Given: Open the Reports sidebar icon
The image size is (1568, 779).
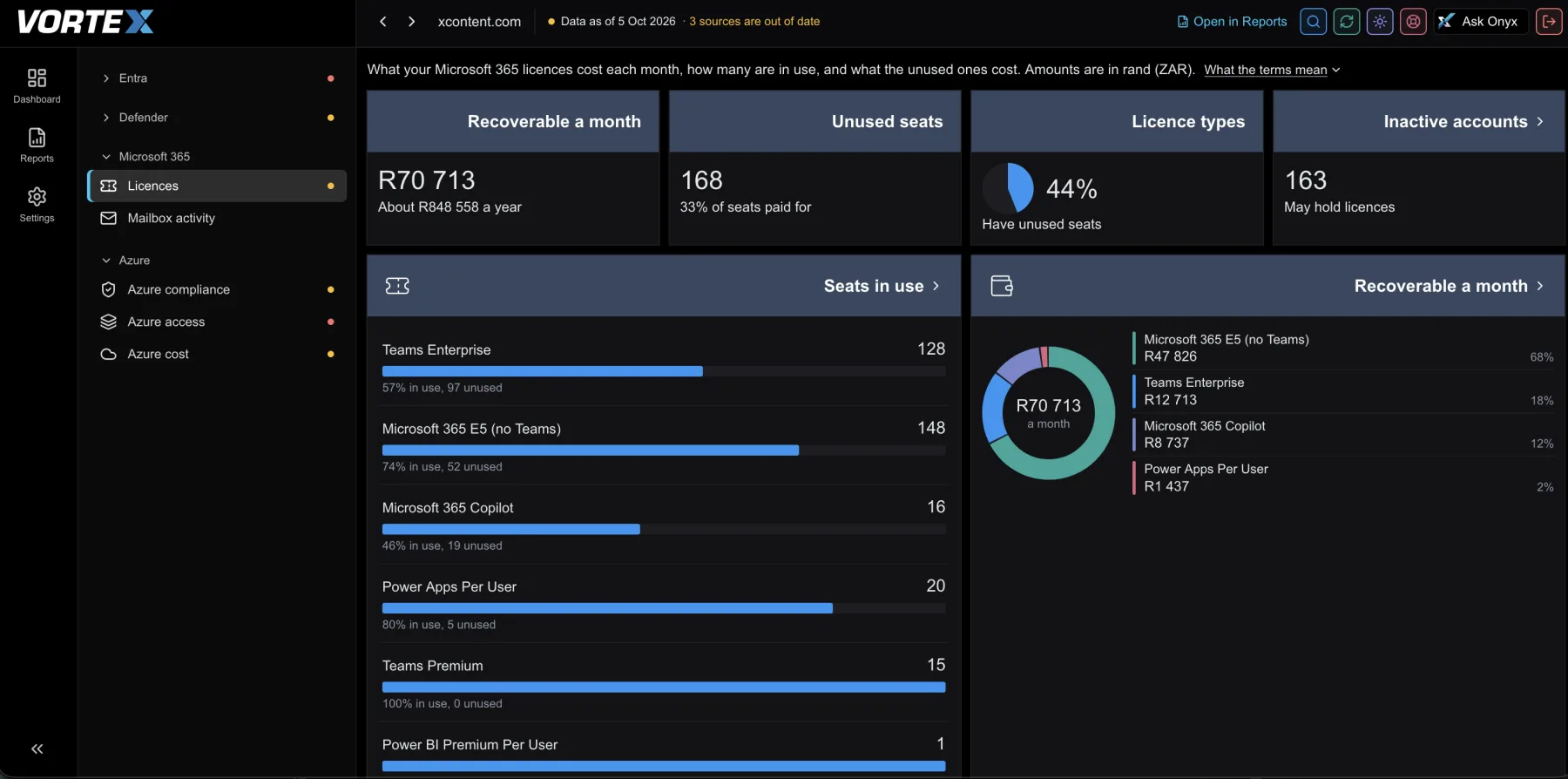Looking at the screenshot, I should (37, 146).
